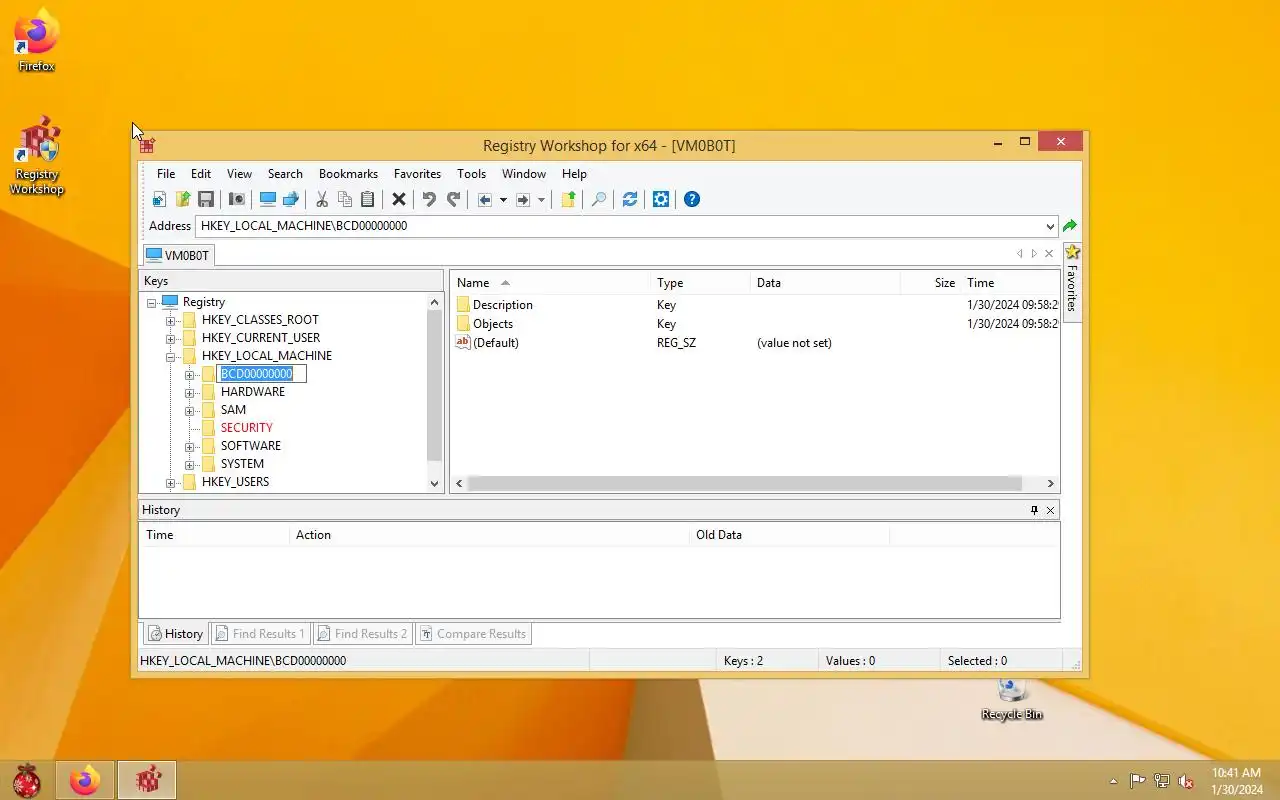Expand the HKEY_USERS node

point(171,482)
